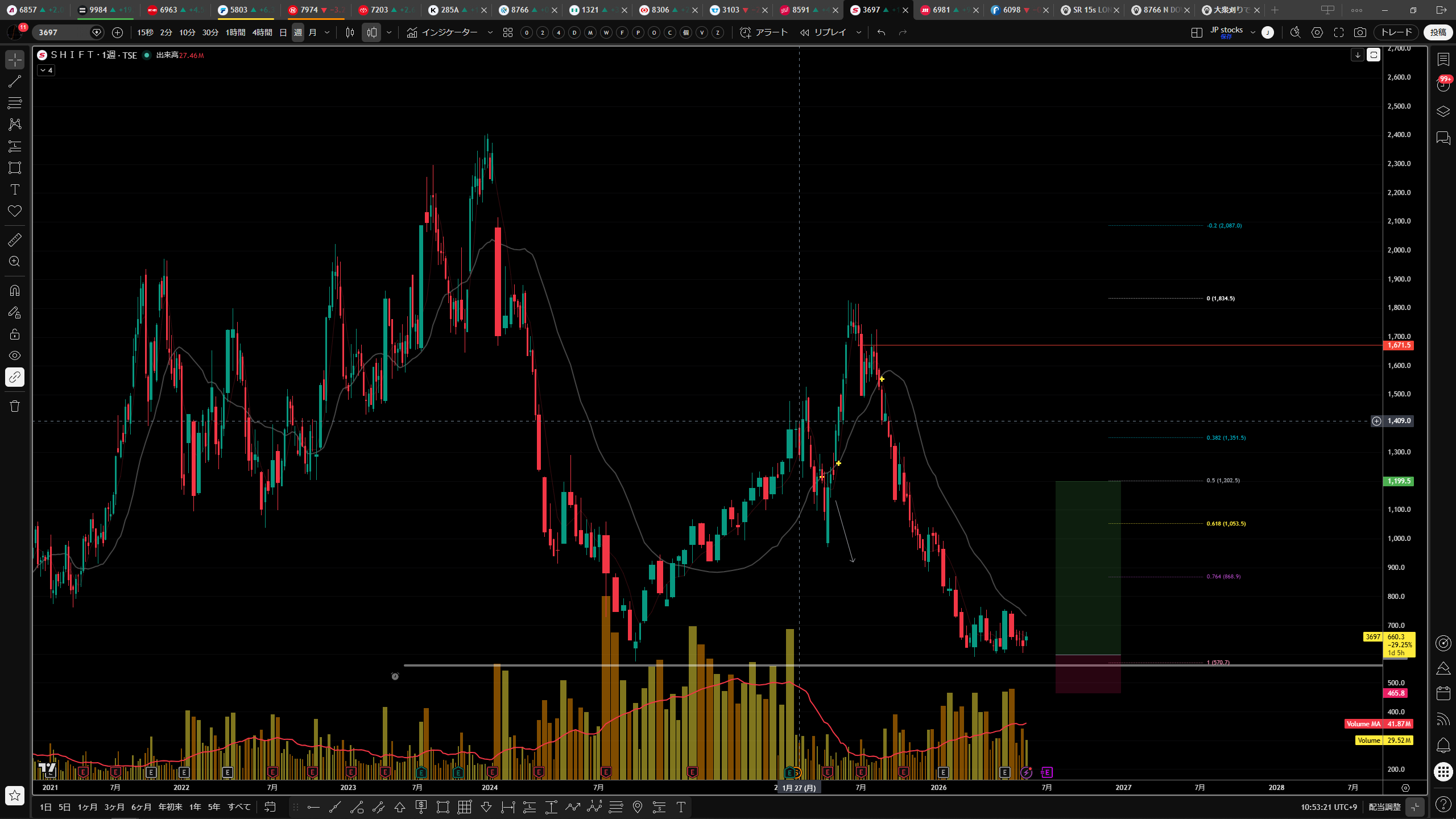
Task: Toggle magnet mode on
Action: 15,291
